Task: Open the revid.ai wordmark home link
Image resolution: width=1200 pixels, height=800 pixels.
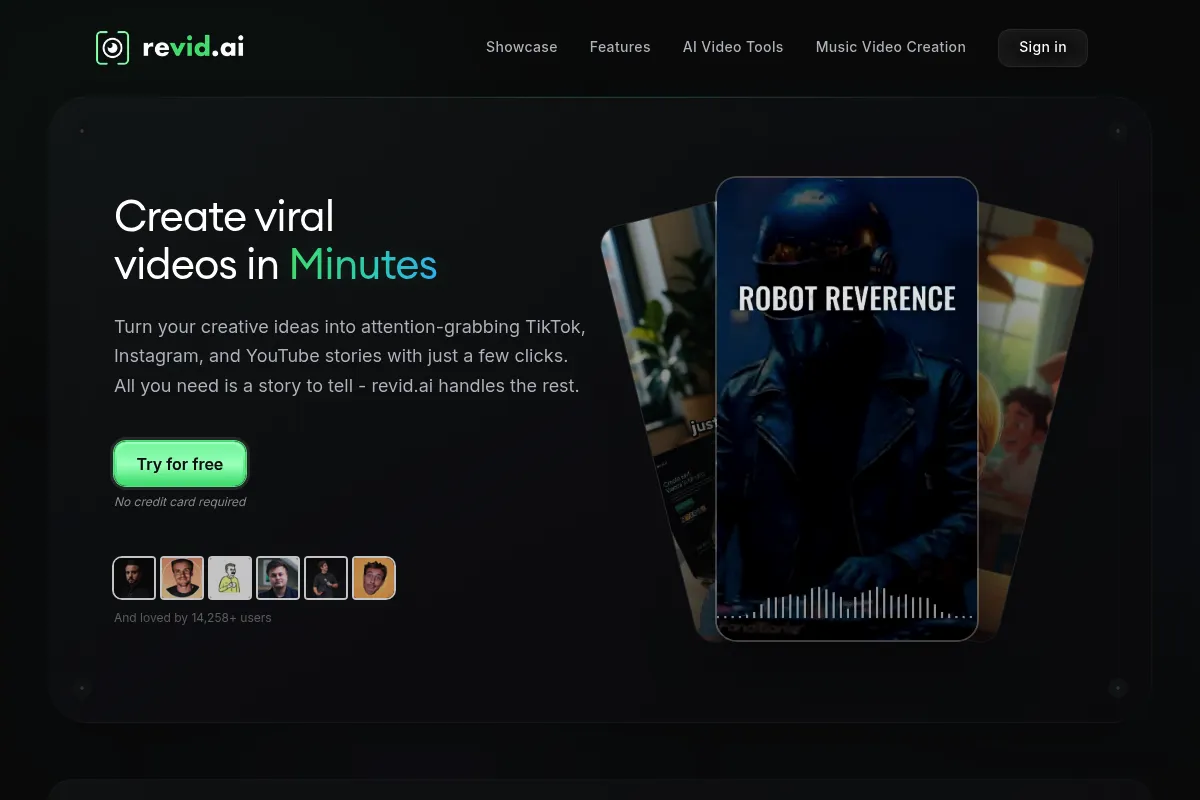Action: [x=193, y=47]
